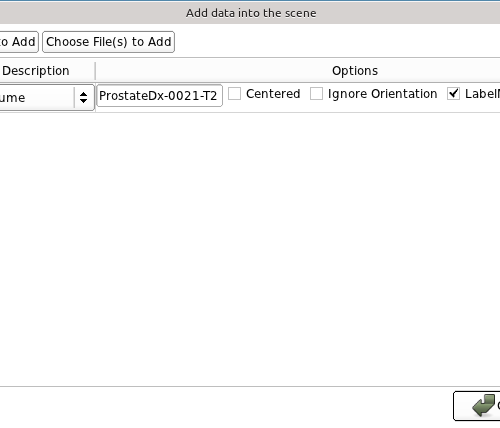Enable the Ignore Orientation checkbox
Viewport: 500px width, 428px height.
pyautogui.click(x=316, y=94)
